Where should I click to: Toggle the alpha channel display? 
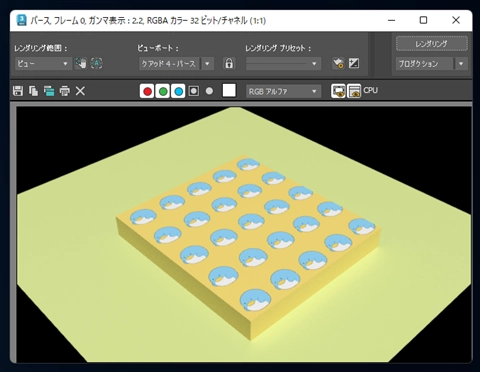(x=194, y=91)
